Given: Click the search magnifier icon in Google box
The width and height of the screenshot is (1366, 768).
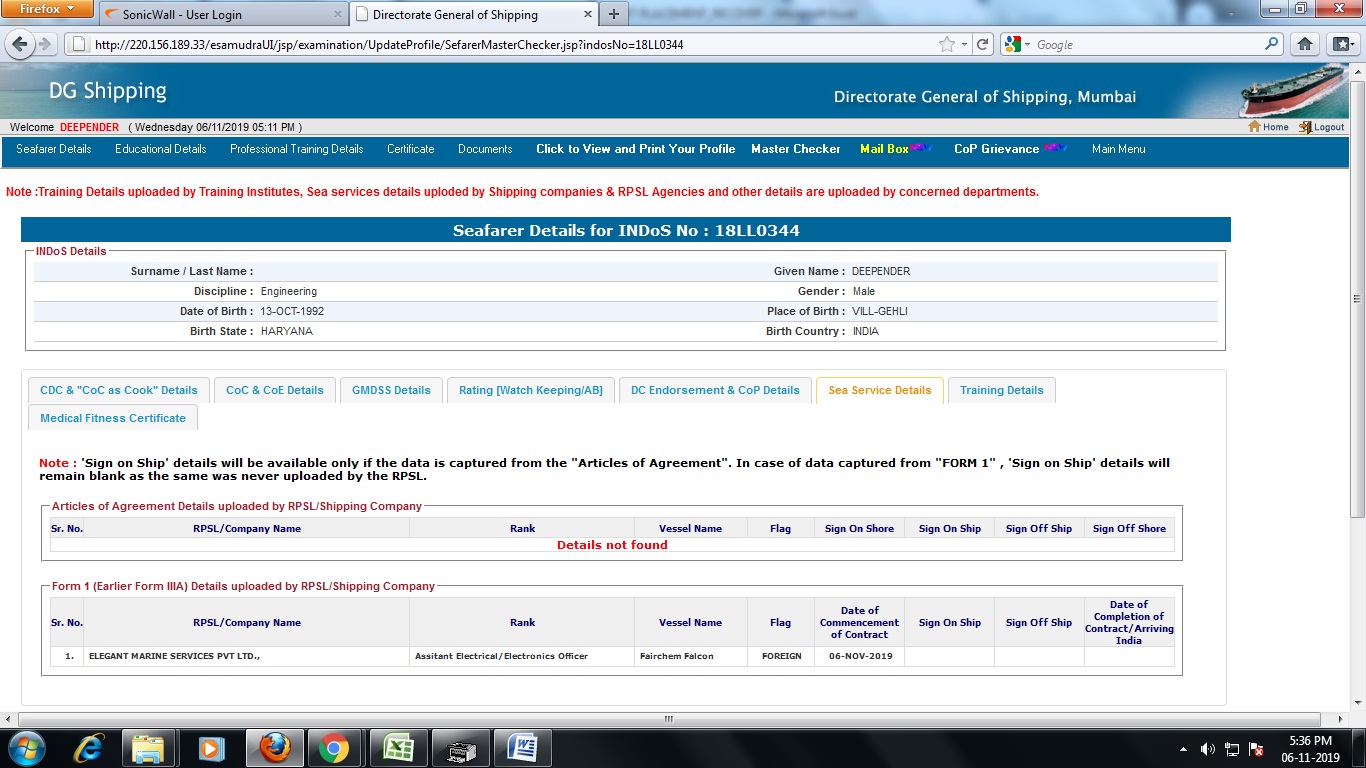Looking at the screenshot, I should (x=1271, y=44).
